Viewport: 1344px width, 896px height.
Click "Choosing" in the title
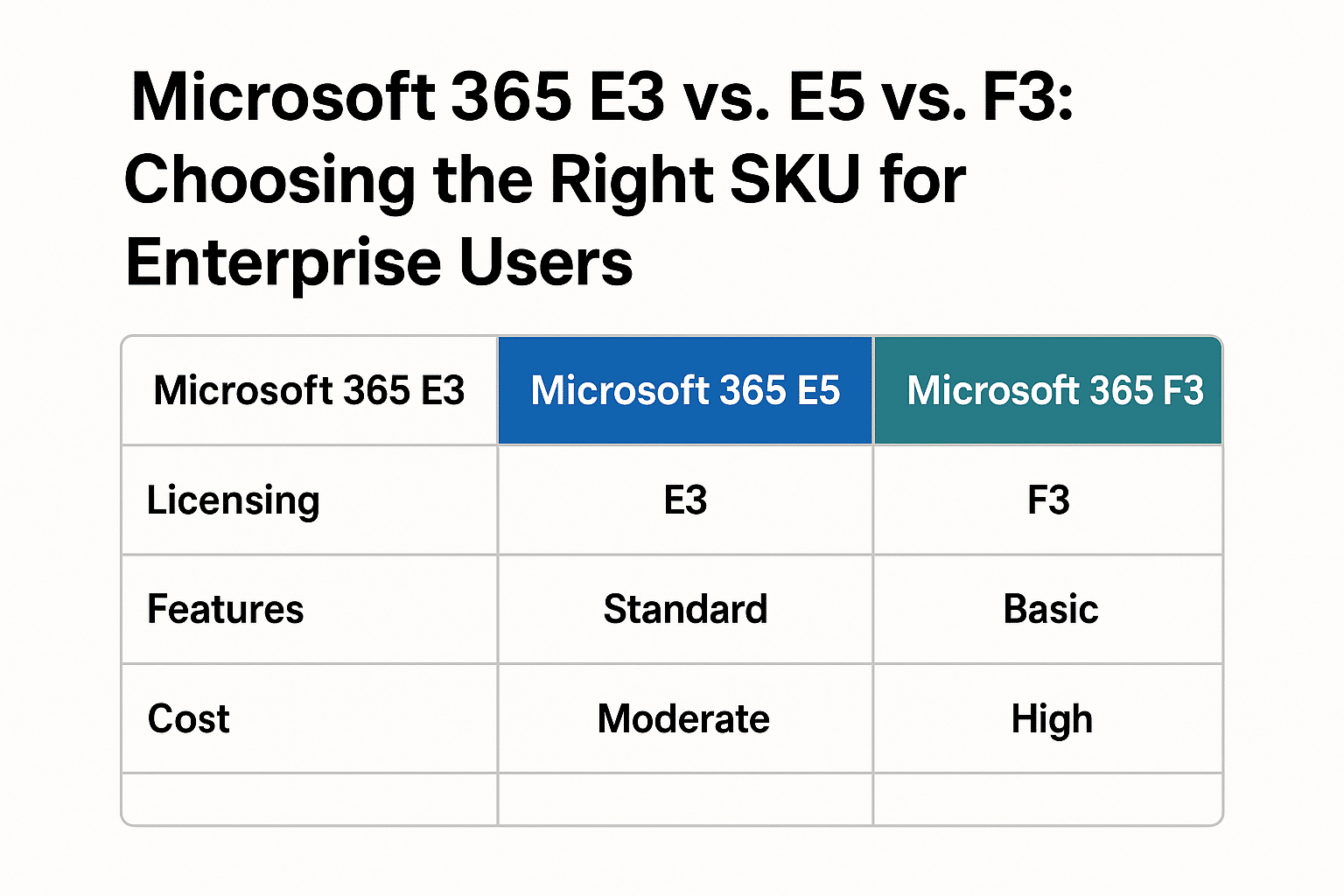coord(269,181)
